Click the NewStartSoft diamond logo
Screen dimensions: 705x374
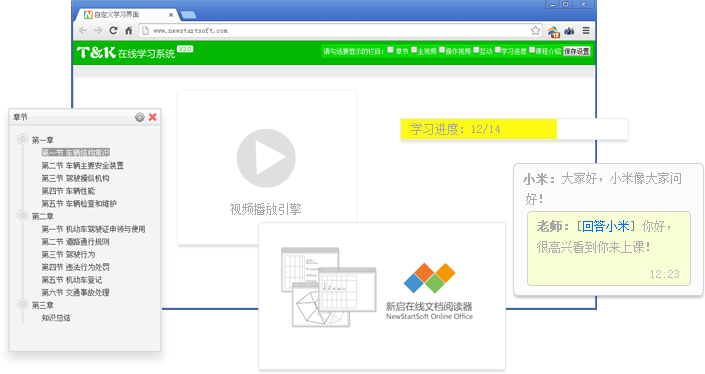429,278
